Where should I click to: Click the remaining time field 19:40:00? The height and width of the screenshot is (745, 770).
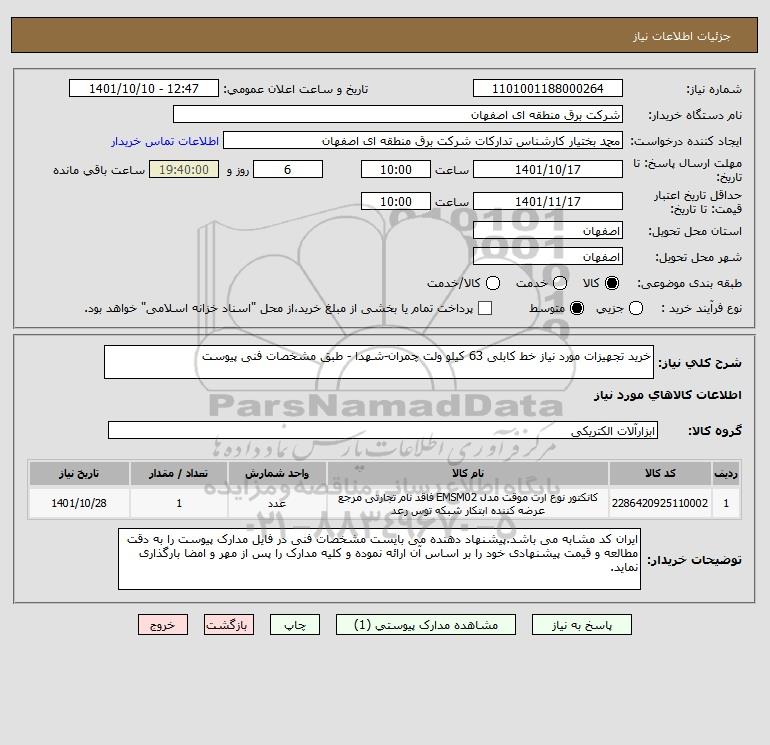click(x=184, y=169)
